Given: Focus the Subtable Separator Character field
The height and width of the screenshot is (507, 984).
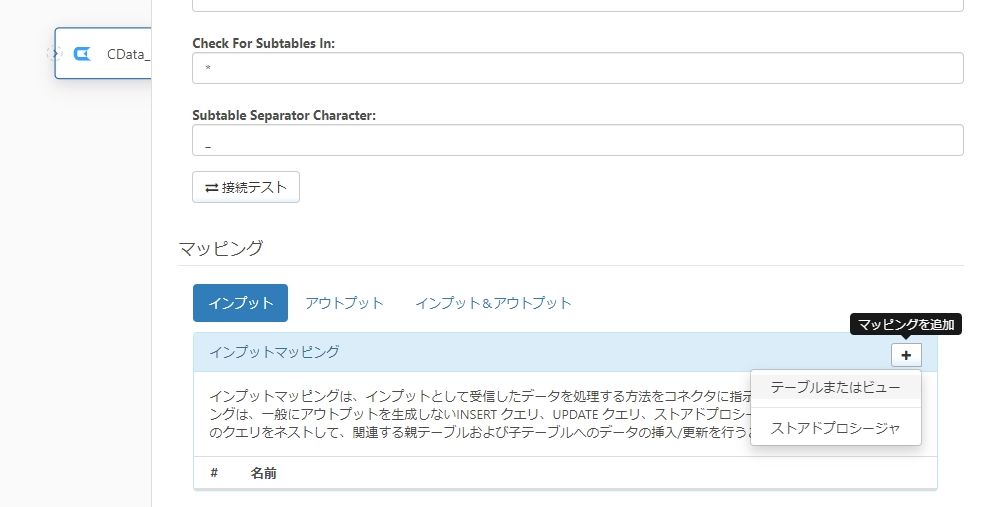Looking at the screenshot, I should [x=577, y=140].
